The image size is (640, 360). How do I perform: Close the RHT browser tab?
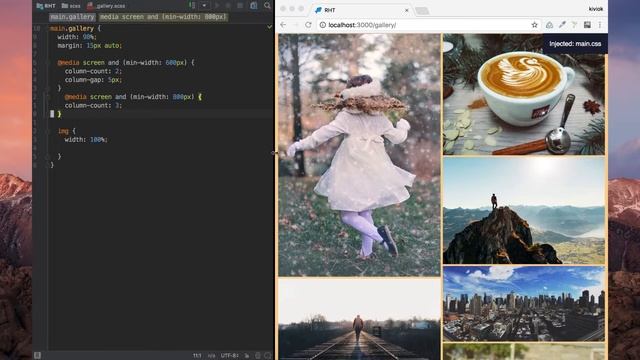407,10
